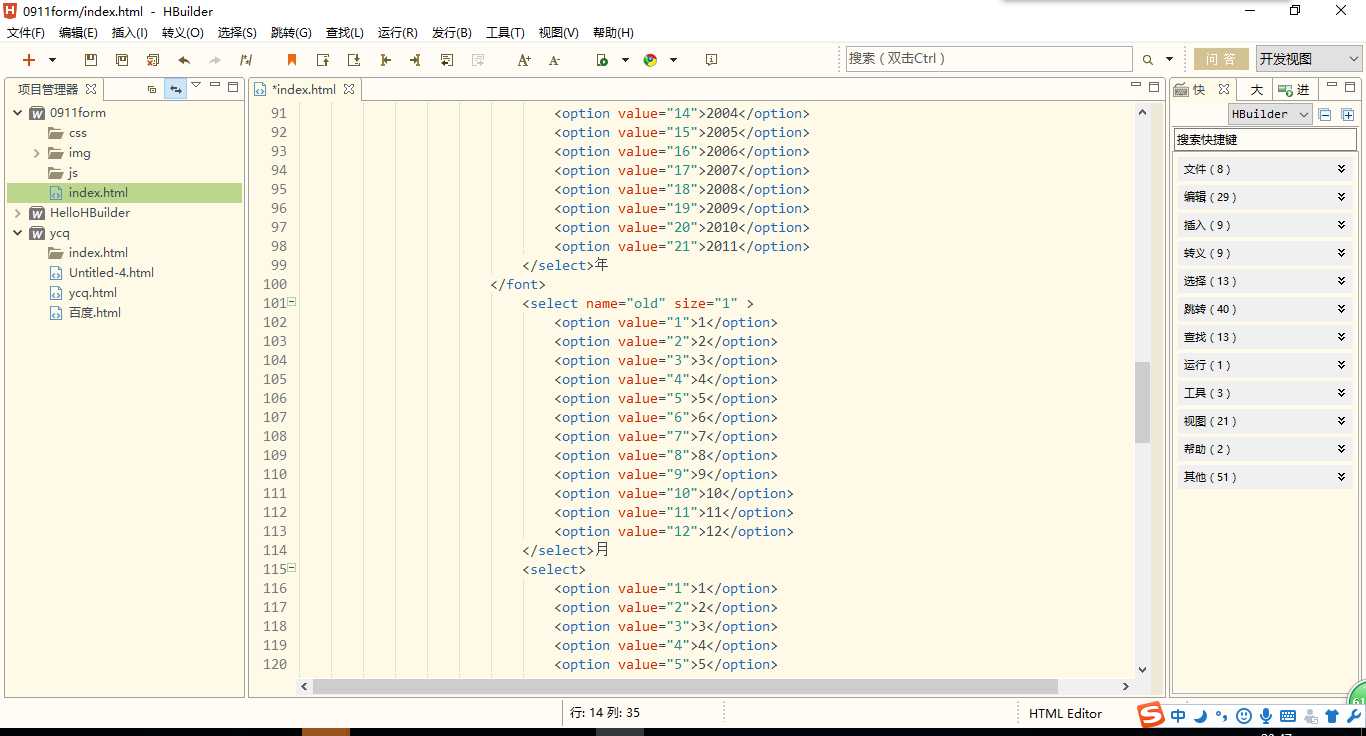Switch to the 大 outline tab

1256,89
